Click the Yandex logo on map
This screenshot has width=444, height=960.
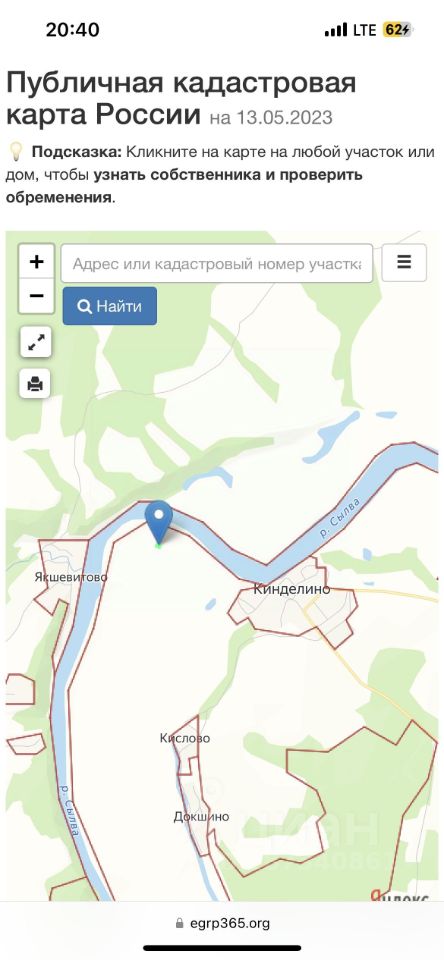pyautogui.click(x=401, y=894)
